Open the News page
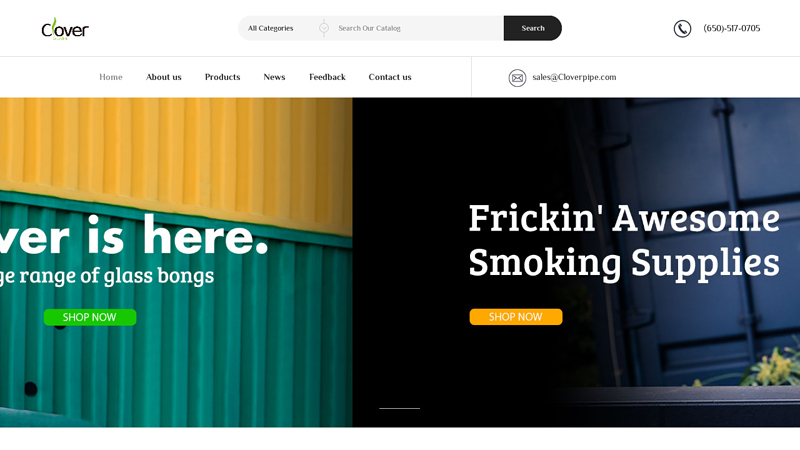The height and width of the screenshot is (450, 800). point(274,77)
